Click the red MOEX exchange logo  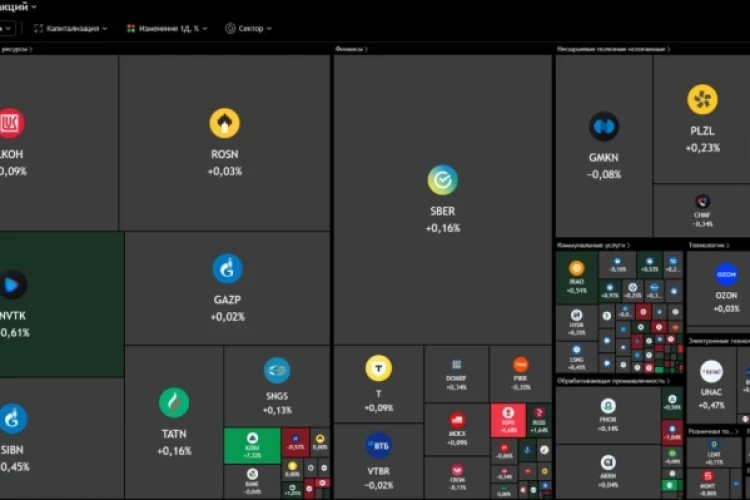pos(457,421)
